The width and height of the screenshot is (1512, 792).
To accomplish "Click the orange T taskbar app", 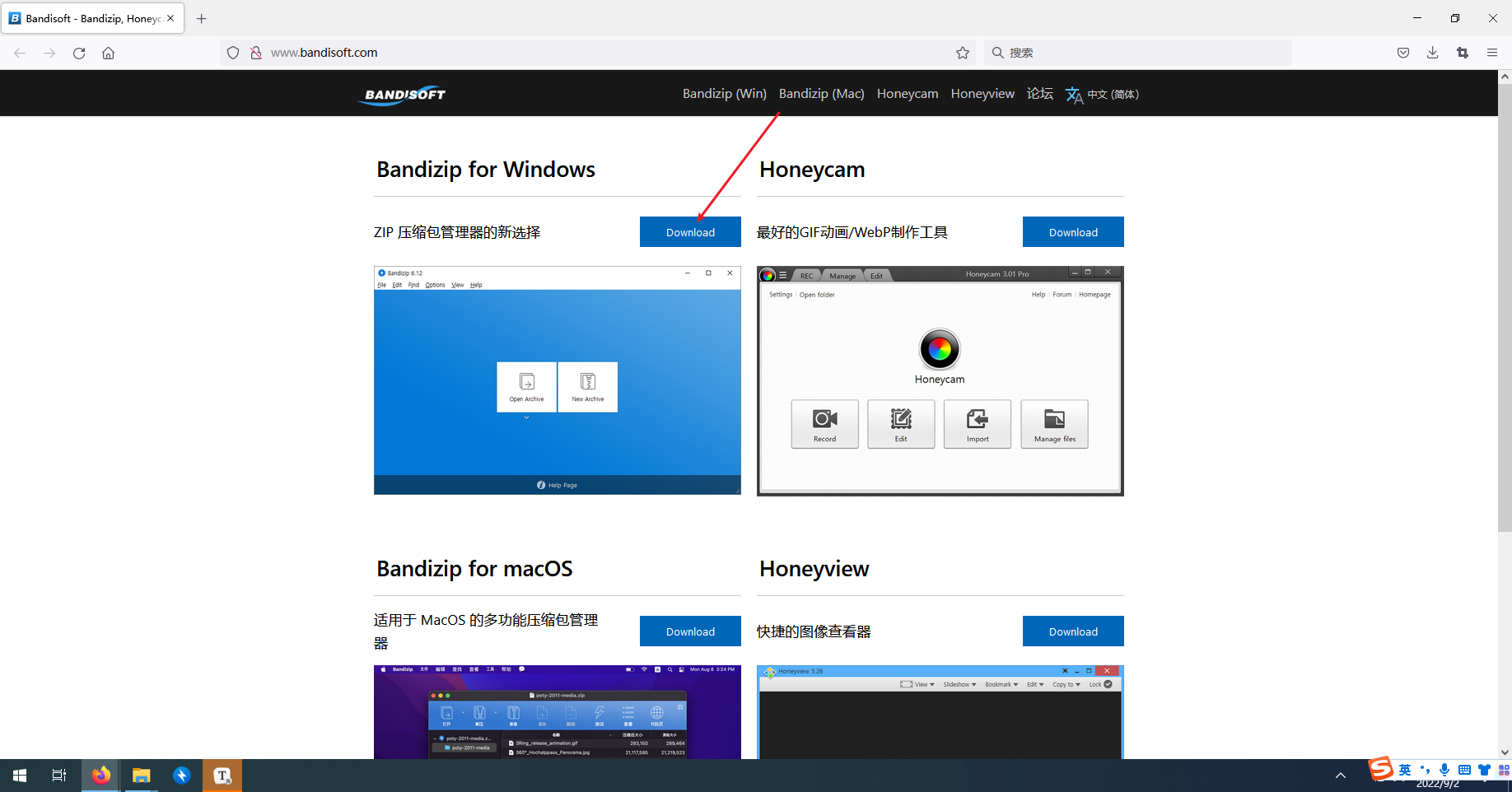I will tap(222, 776).
